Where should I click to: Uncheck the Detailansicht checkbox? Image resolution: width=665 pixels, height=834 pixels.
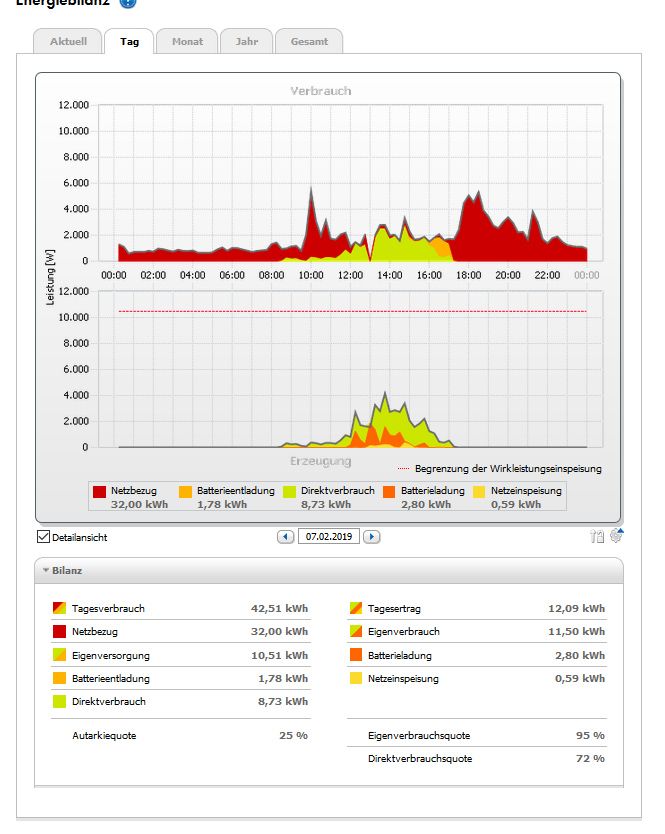point(42,537)
